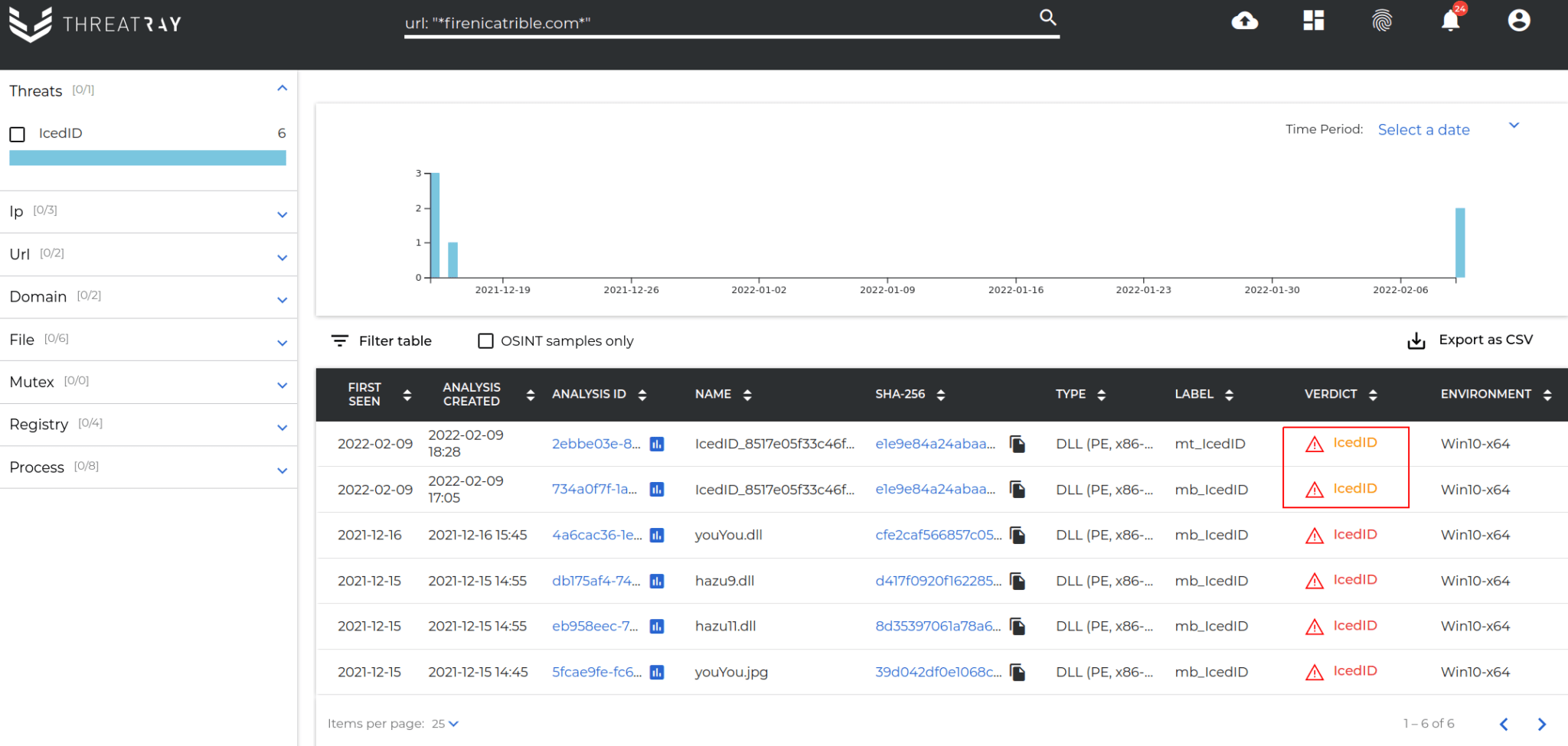The height and width of the screenshot is (746, 1568).
Task: Open analysis ID 734a0f7f-1a link
Action: pyautogui.click(x=594, y=489)
